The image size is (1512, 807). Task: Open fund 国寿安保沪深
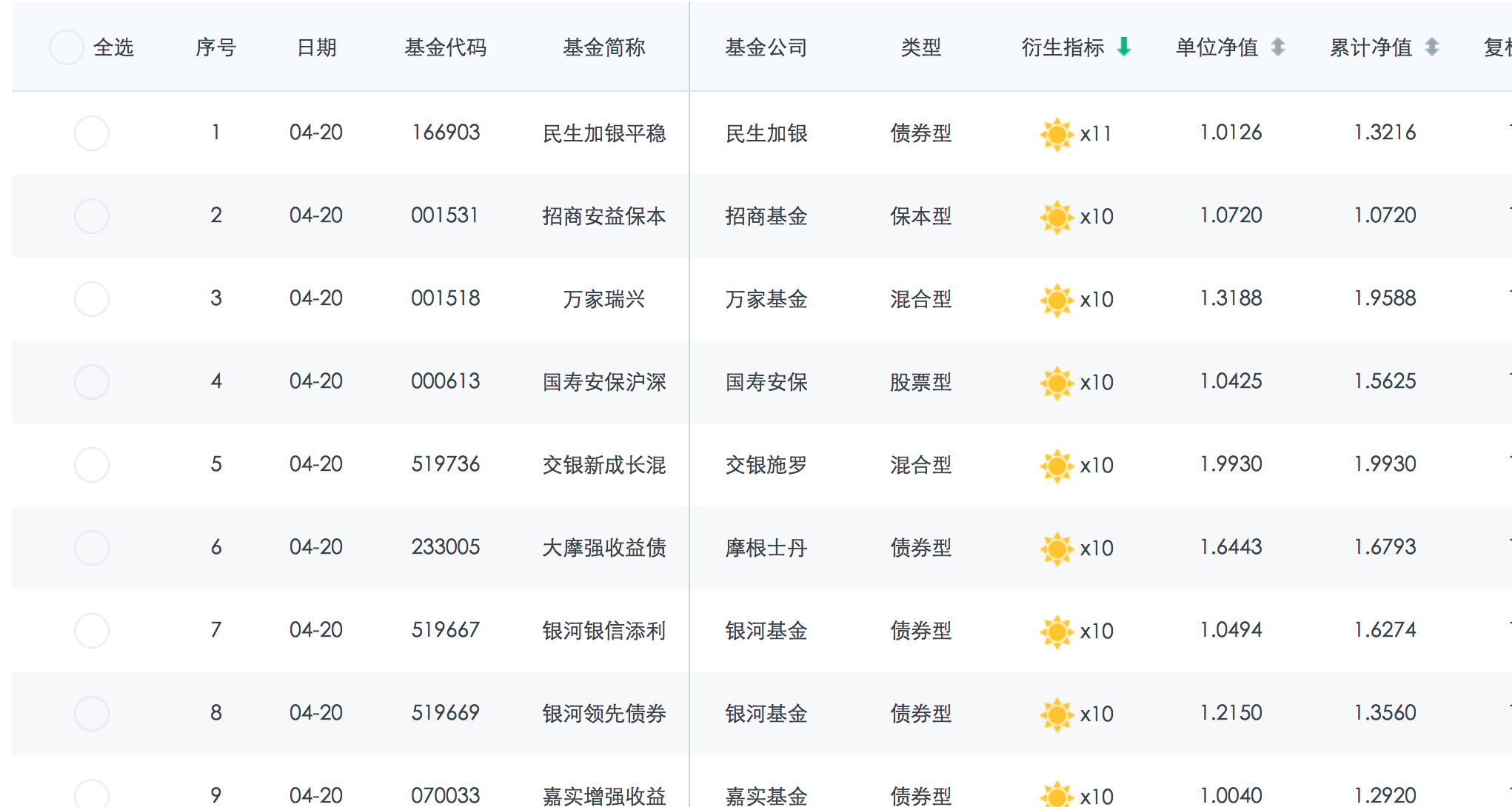click(604, 382)
